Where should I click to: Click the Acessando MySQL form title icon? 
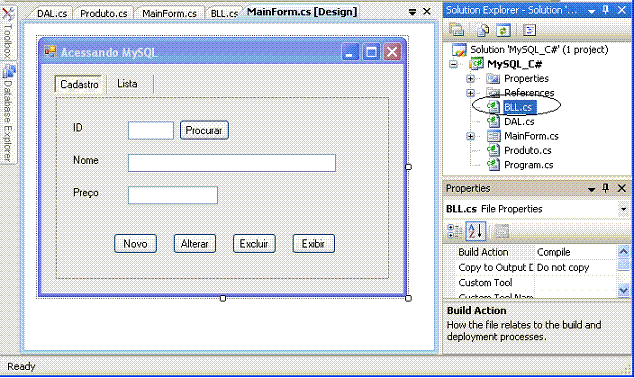point(50,52)
